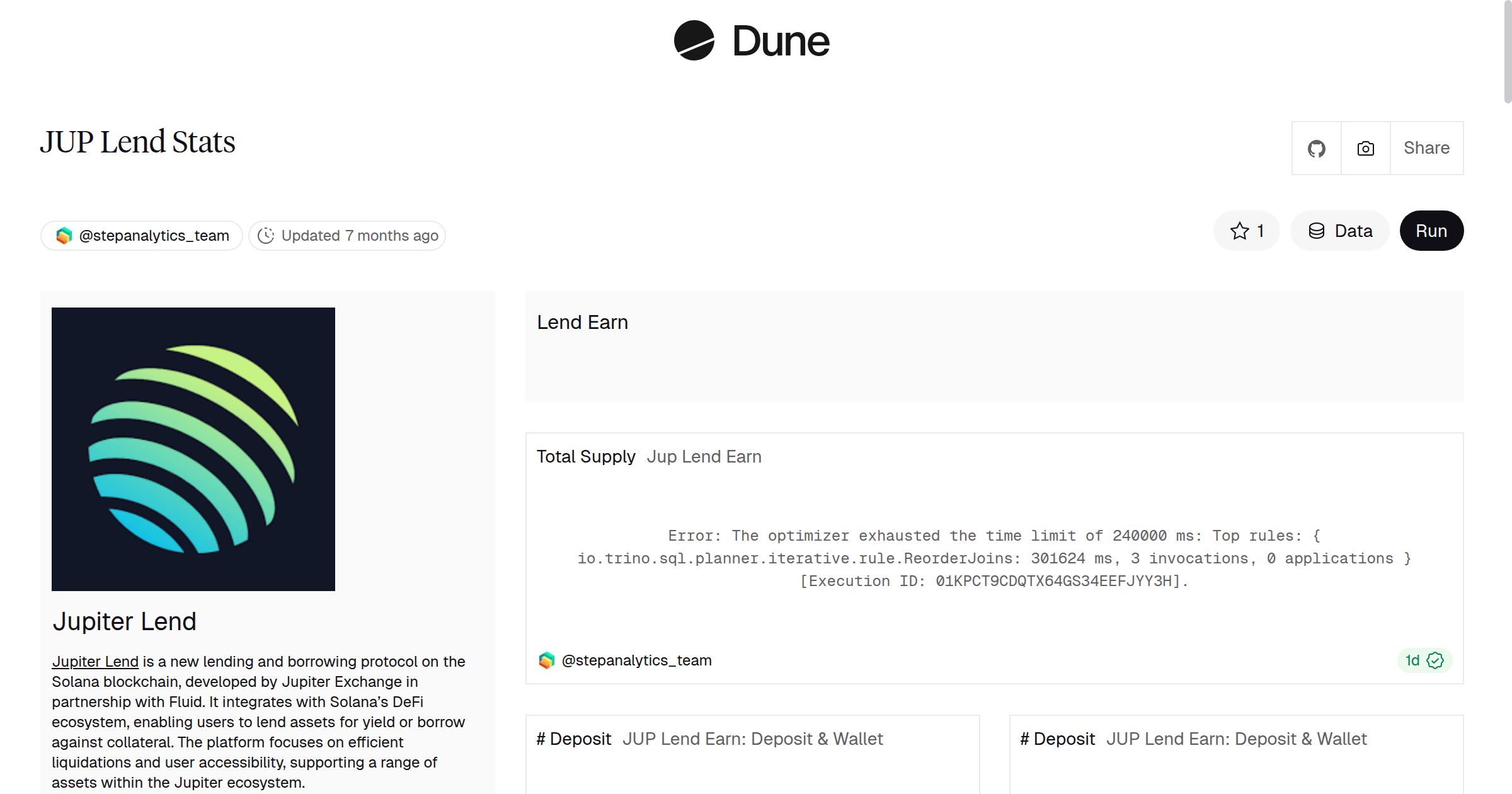Select the Lend Earn section header

pyautogui.click(x=582, y=322)
